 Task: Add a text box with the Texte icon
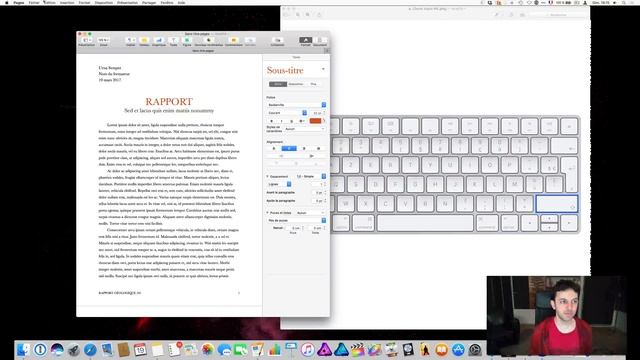pos(173,40)
